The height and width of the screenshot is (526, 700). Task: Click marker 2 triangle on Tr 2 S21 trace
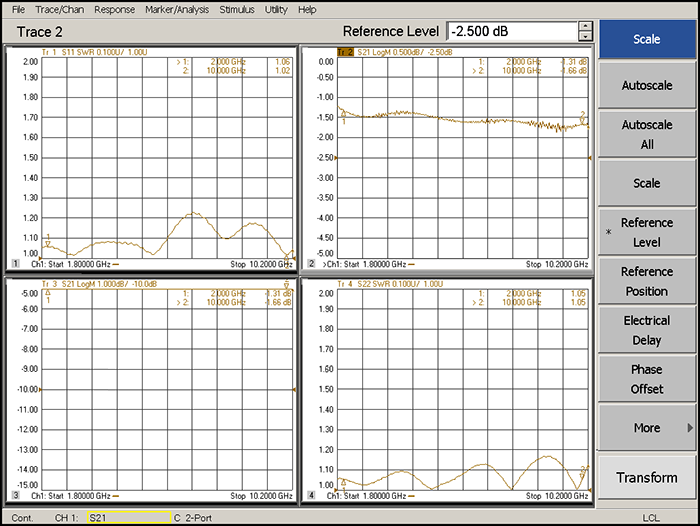[x=582, y=119]
